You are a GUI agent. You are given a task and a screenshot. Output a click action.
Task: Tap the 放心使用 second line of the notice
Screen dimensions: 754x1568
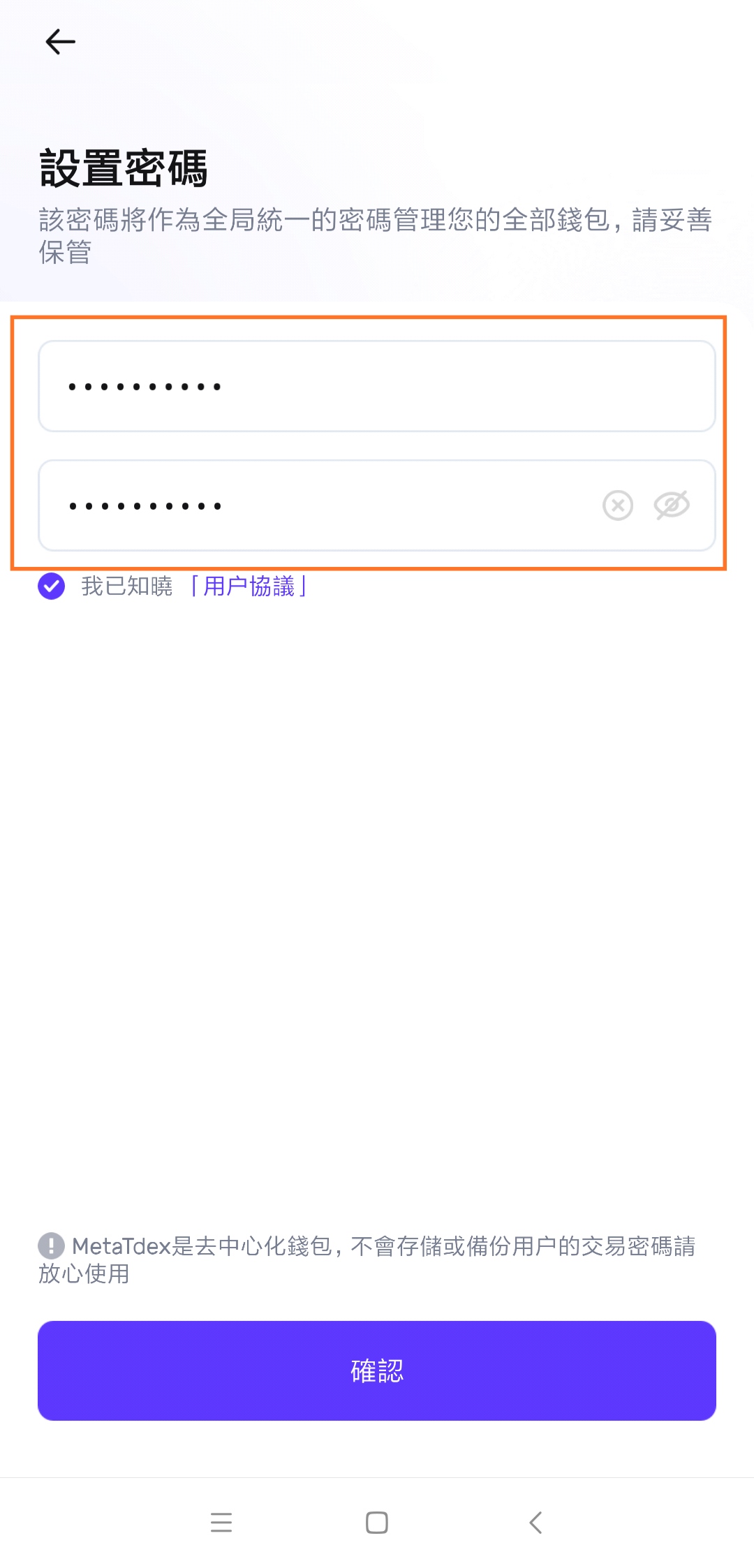pos(84,1273)
